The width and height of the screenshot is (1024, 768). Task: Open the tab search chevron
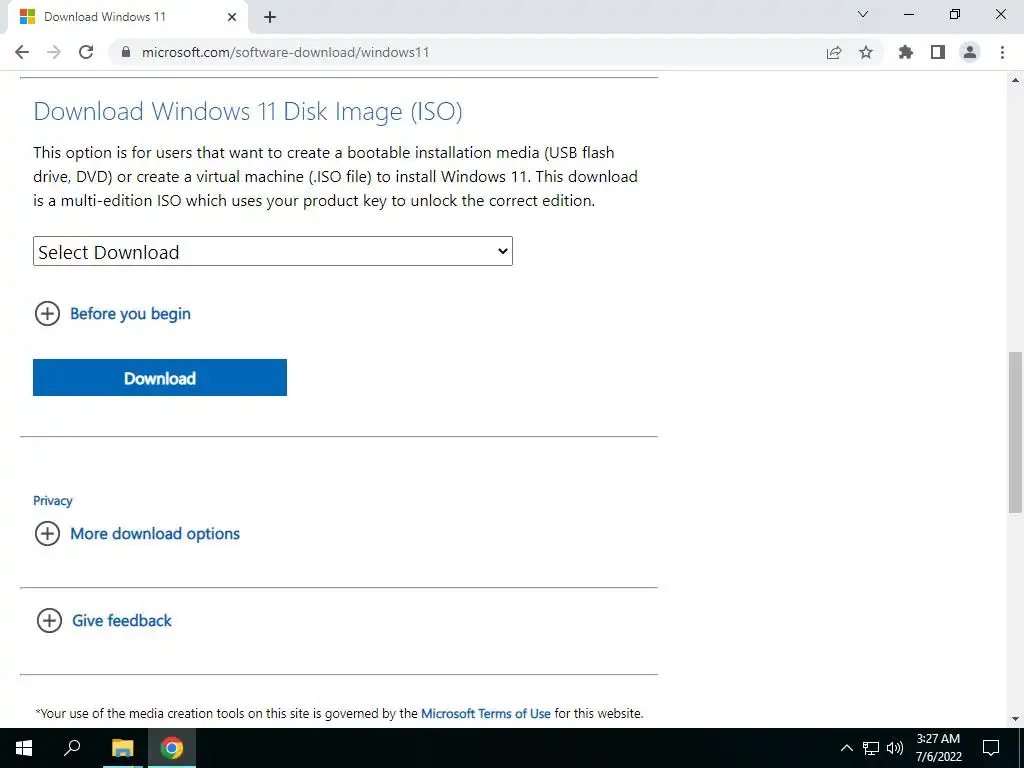[x=863, y=14]
